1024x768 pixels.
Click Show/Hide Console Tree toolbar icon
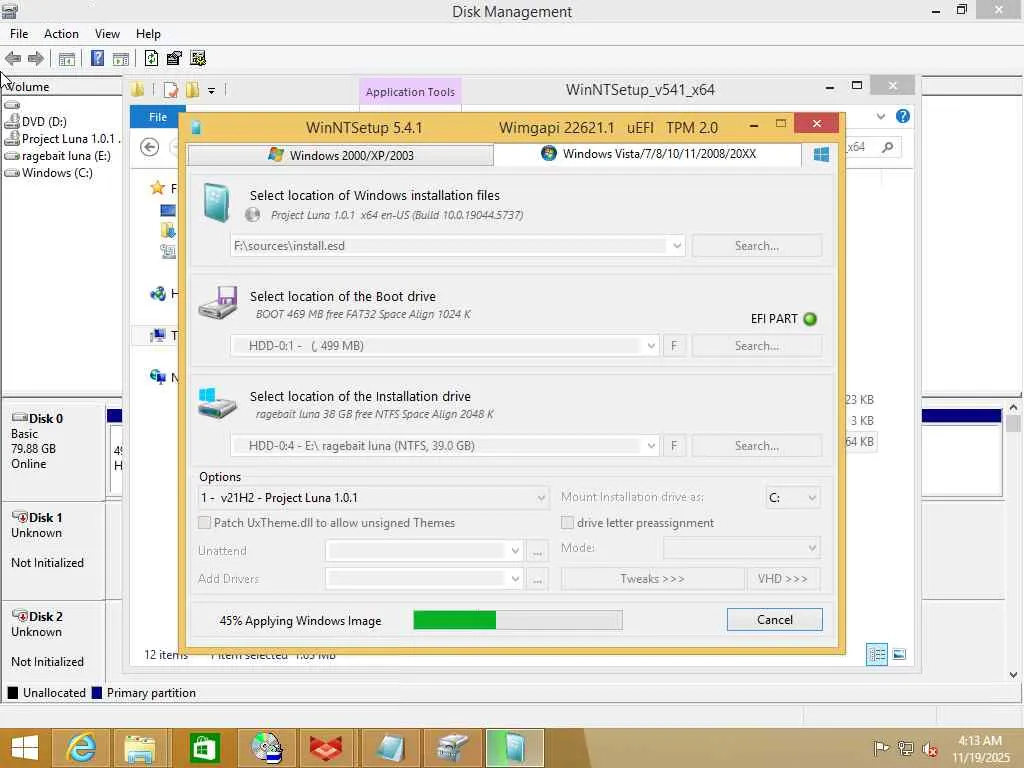67,59
